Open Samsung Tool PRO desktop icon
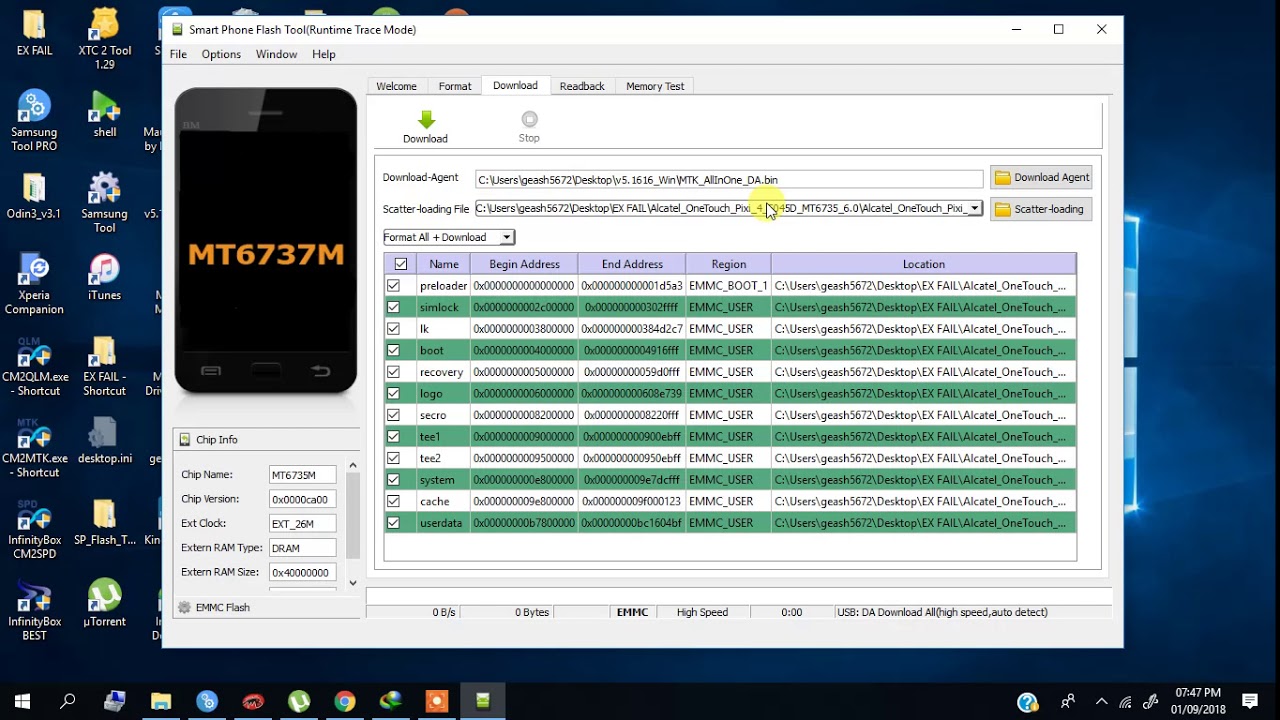Viewport: 1280px width, 720px height. point(34,121)
